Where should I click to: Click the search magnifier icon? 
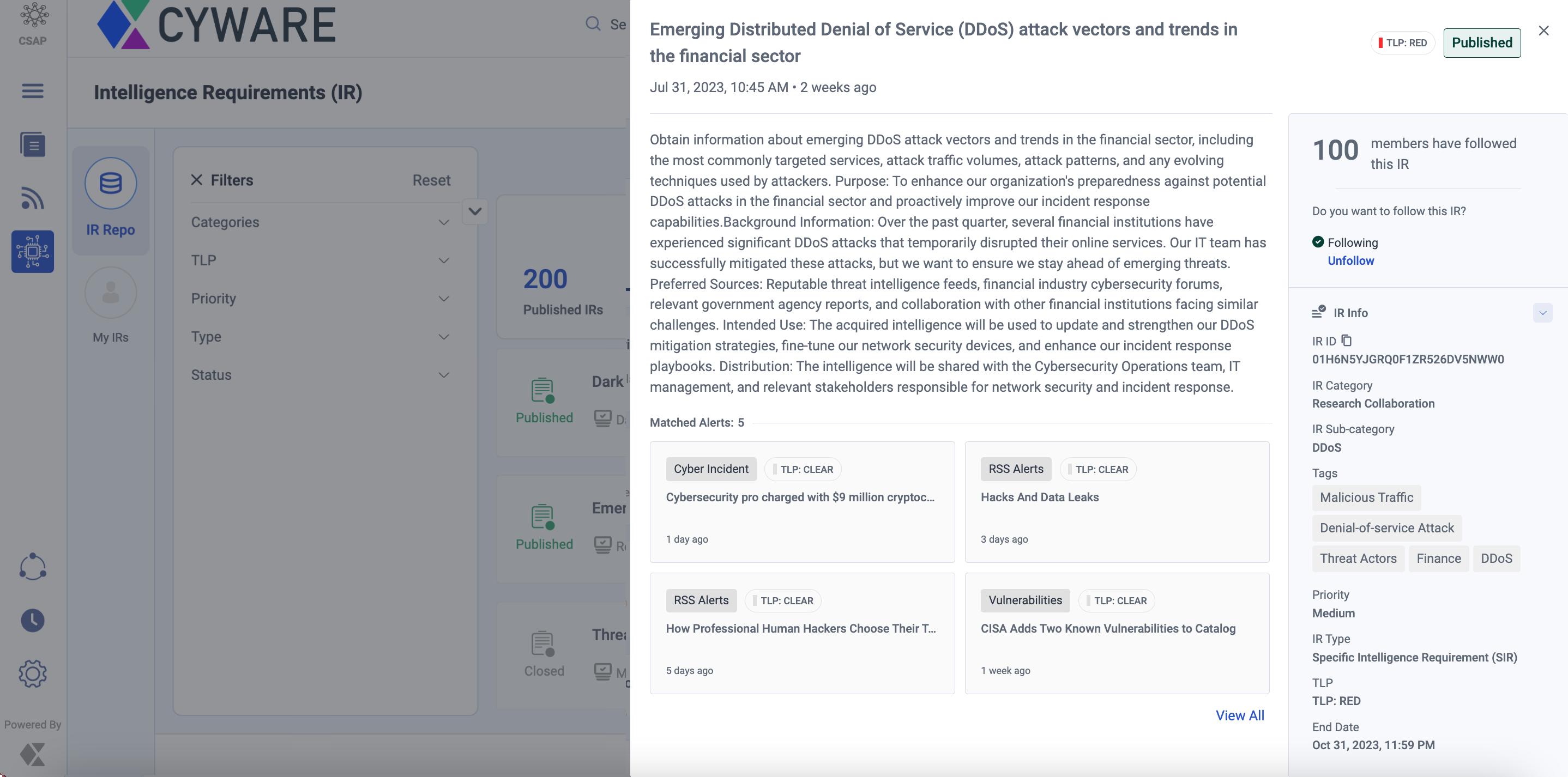point(593,24)
